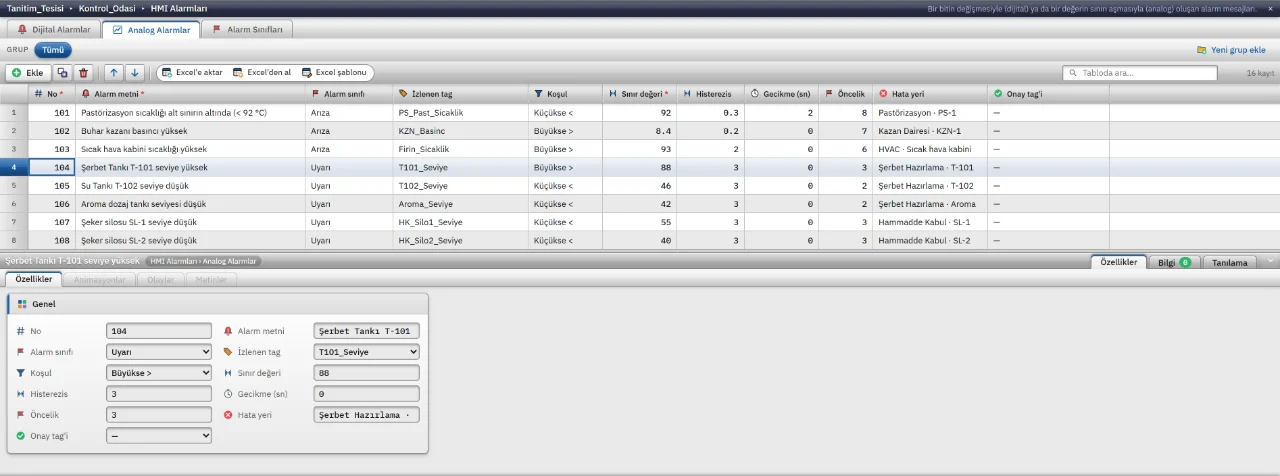The image size is (1280, 476).
Task: Switch to Dijital Alarmlar tab
Action: [x=54, y=30]
